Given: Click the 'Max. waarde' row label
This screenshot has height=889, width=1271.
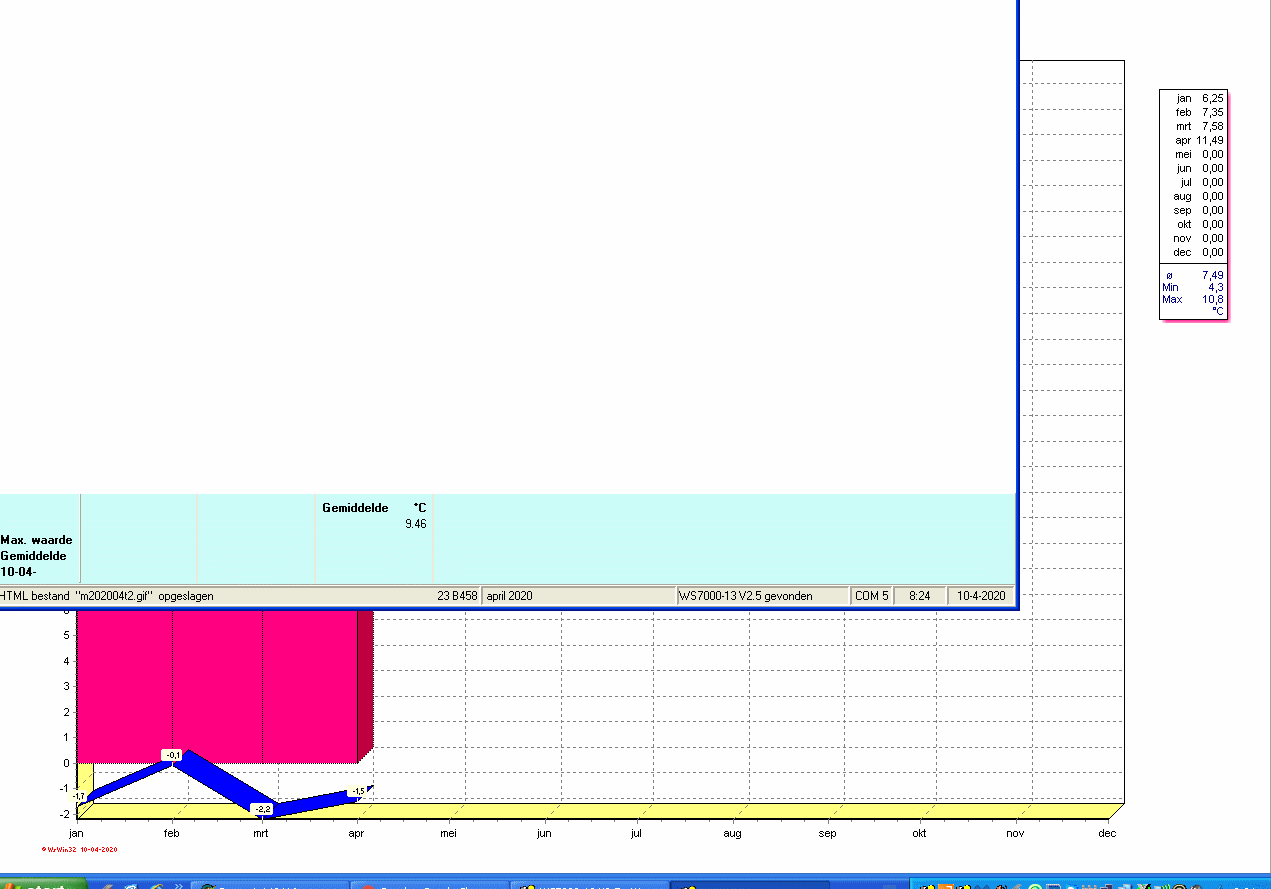Looking at the screenshot, I should pos(36,540).
